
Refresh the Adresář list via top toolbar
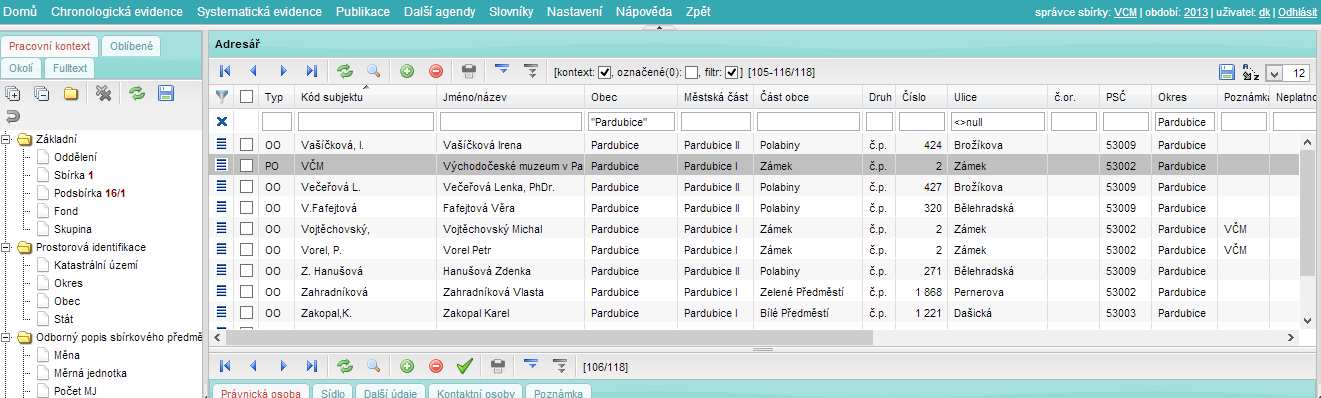[345, 72]
